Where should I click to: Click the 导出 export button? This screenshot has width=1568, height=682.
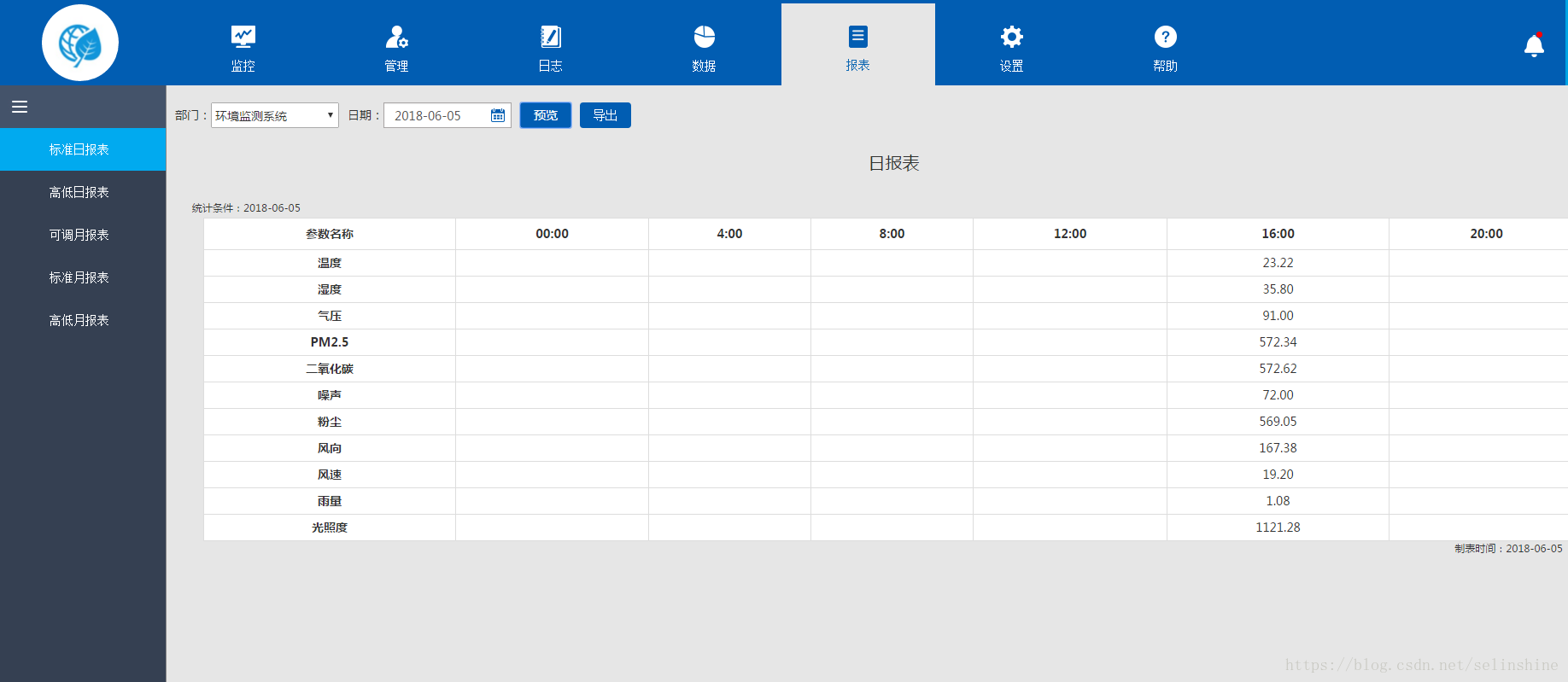pyautogui.click(x=606, y=115)
